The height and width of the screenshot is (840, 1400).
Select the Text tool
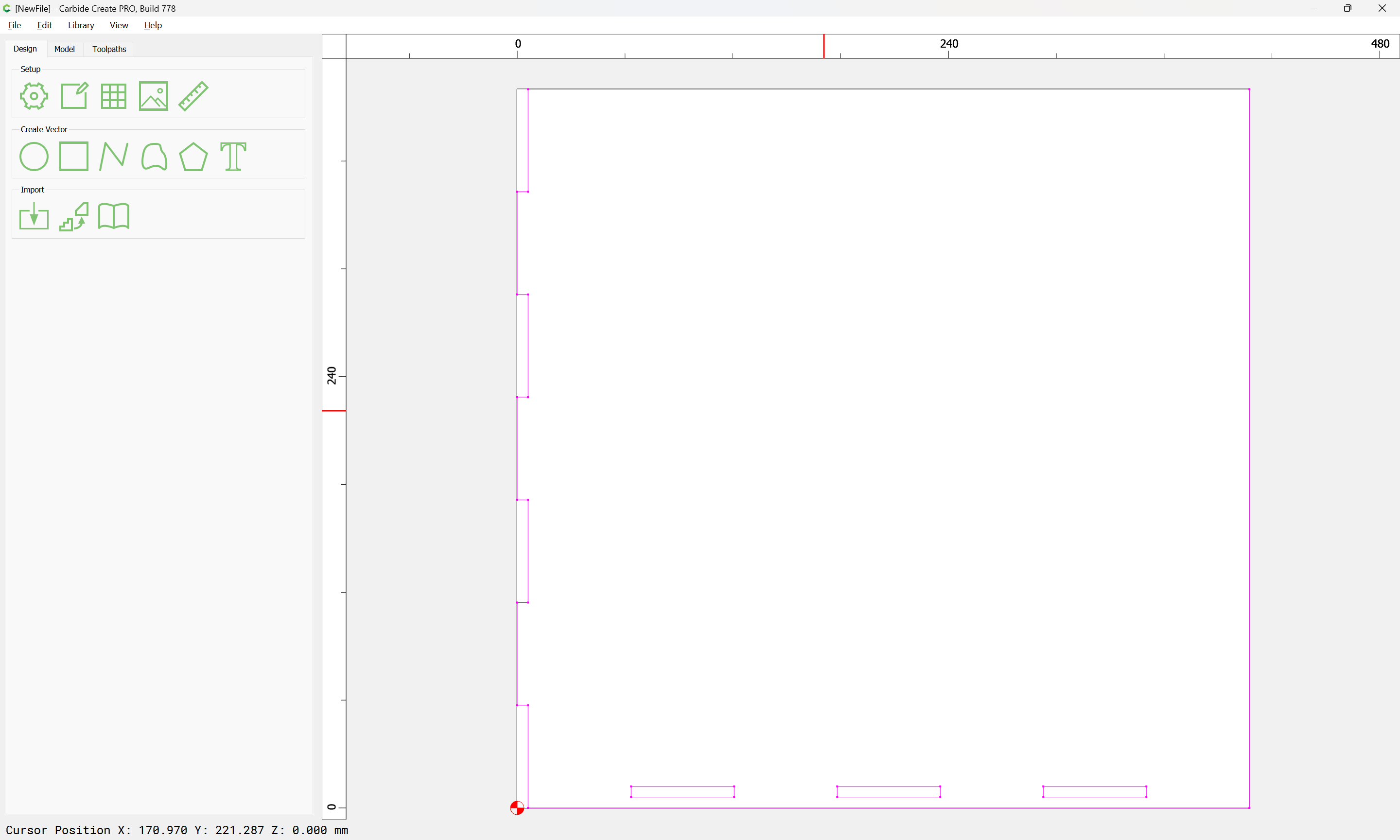(x=233, y=156)
